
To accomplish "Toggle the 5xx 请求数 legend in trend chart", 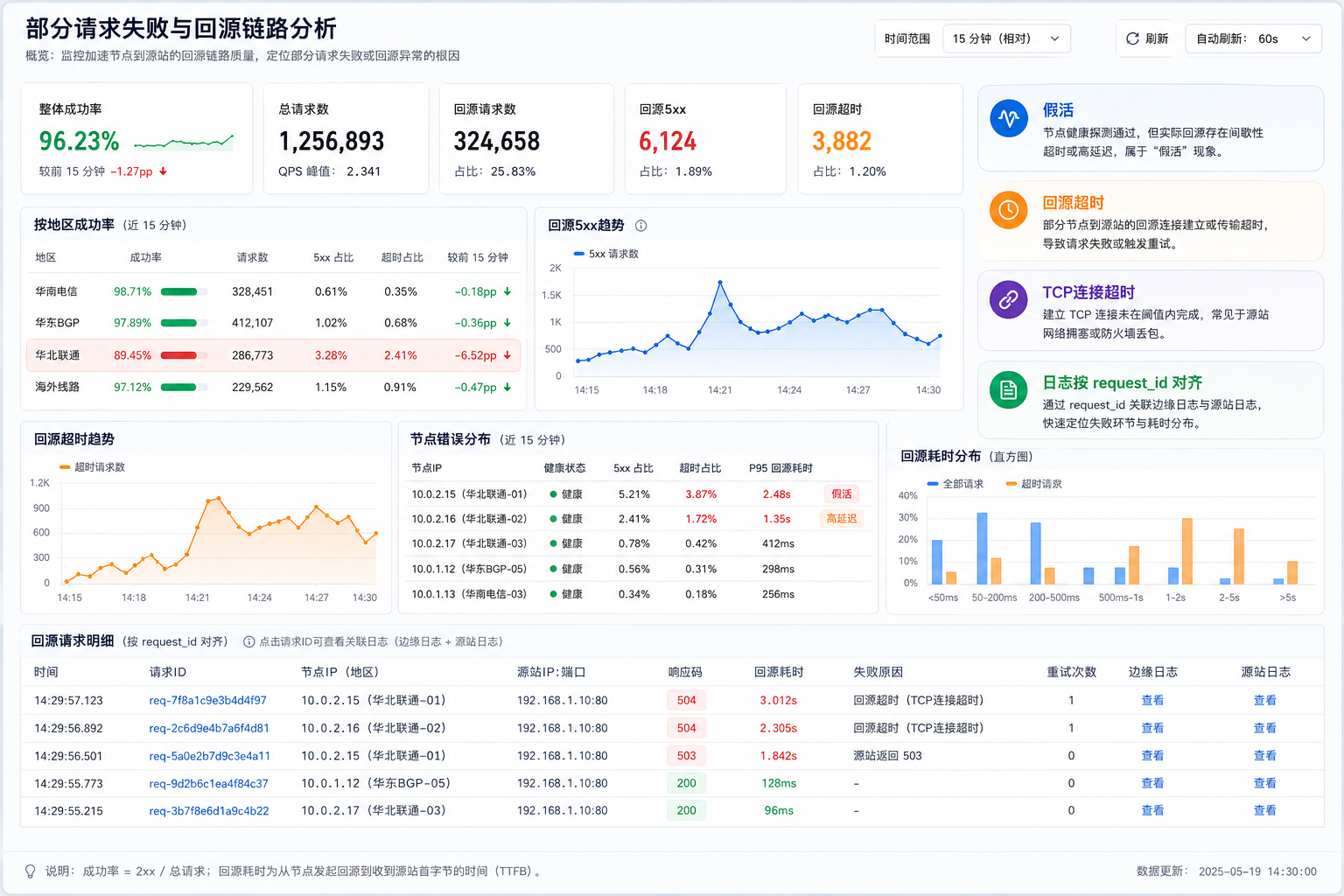I will click(605, 254).
